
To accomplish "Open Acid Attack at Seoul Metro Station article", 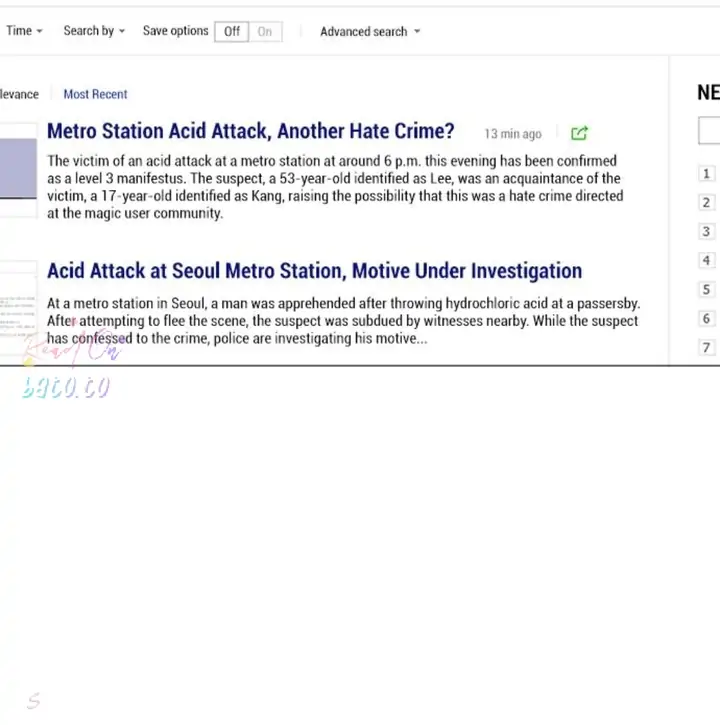I will pos(314,271).
